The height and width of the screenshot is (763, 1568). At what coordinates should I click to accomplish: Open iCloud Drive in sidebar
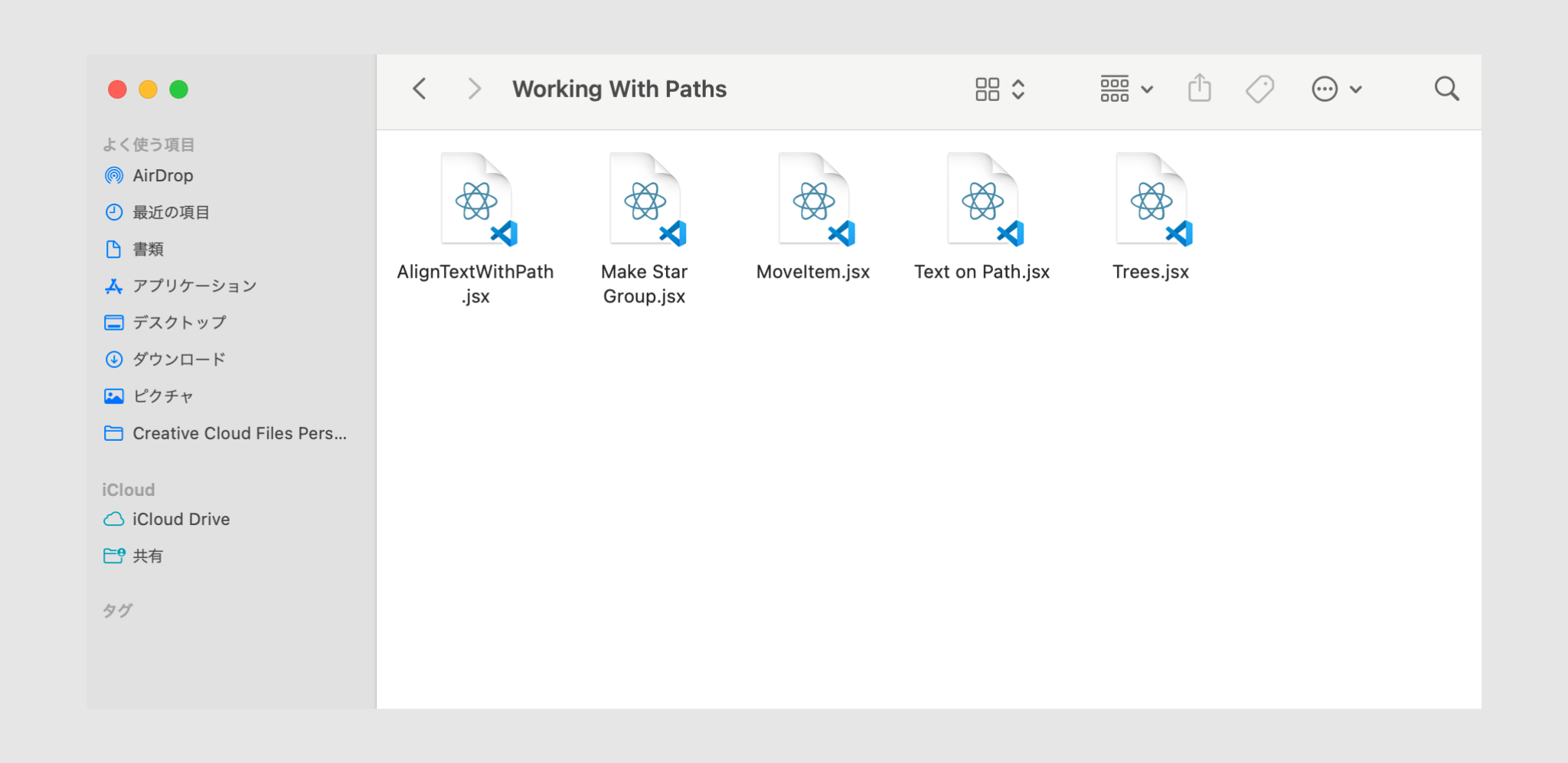181,519
